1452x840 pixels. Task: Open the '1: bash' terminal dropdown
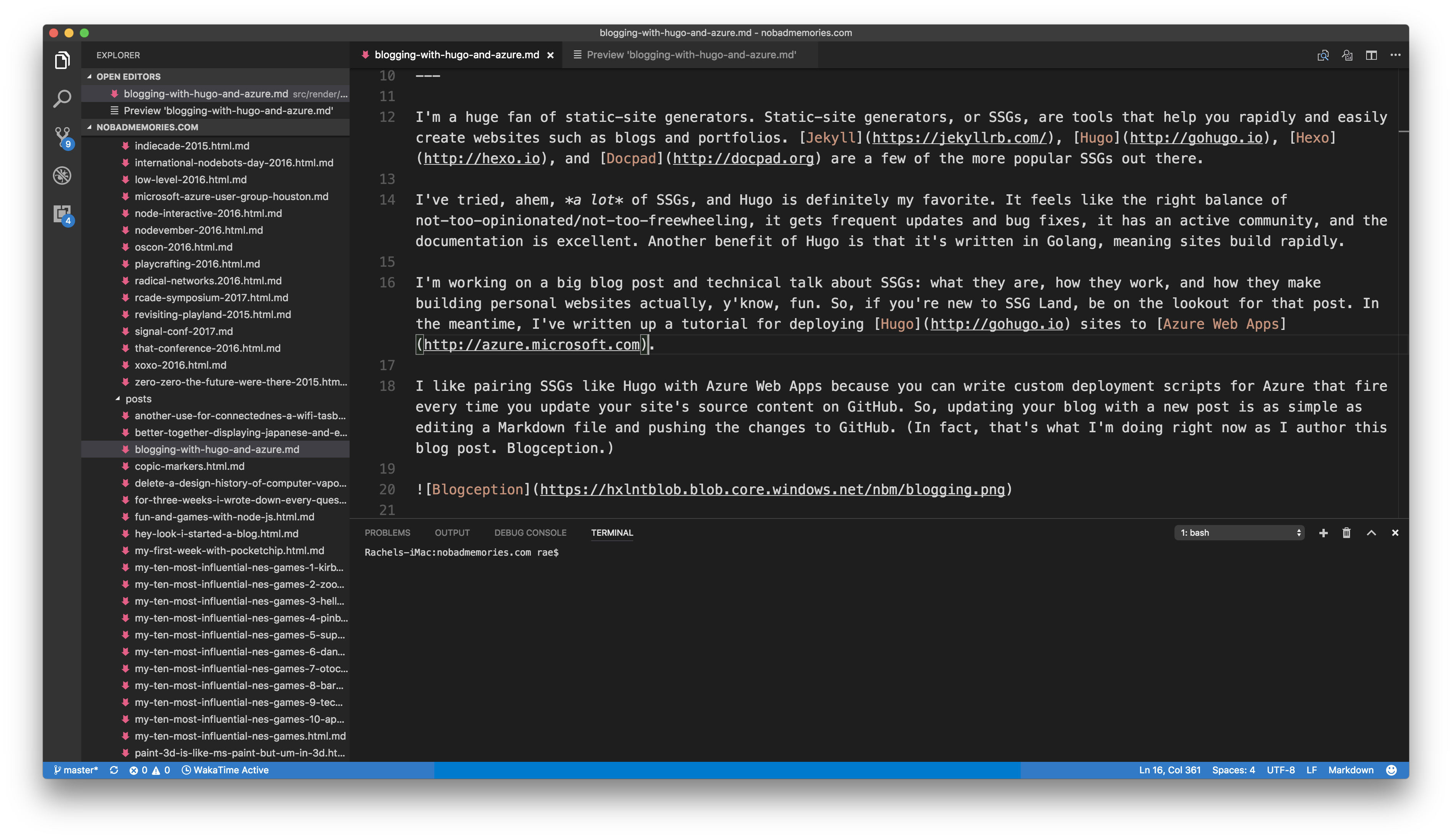[x=1239, y=533]
